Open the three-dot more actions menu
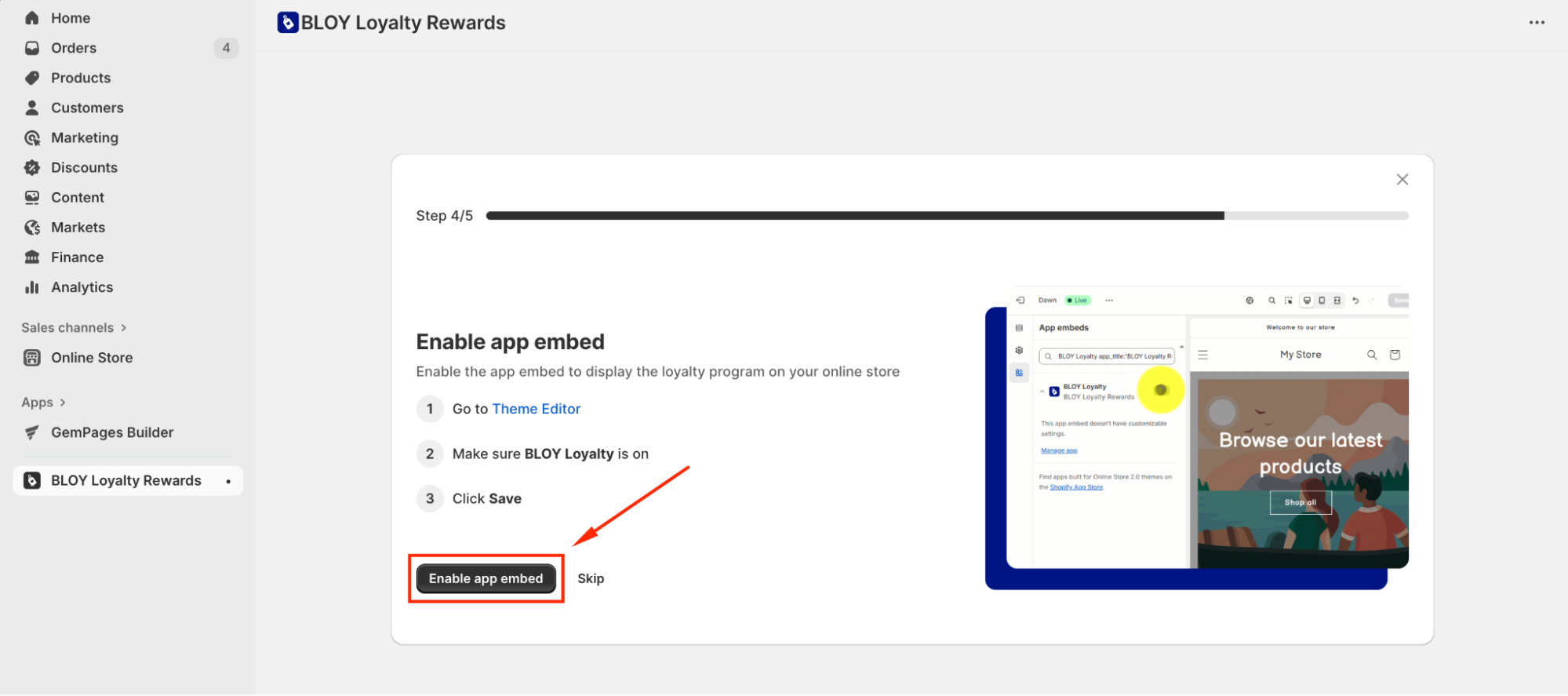The height and width of the screenshot is (696, 1568). 1537,23
